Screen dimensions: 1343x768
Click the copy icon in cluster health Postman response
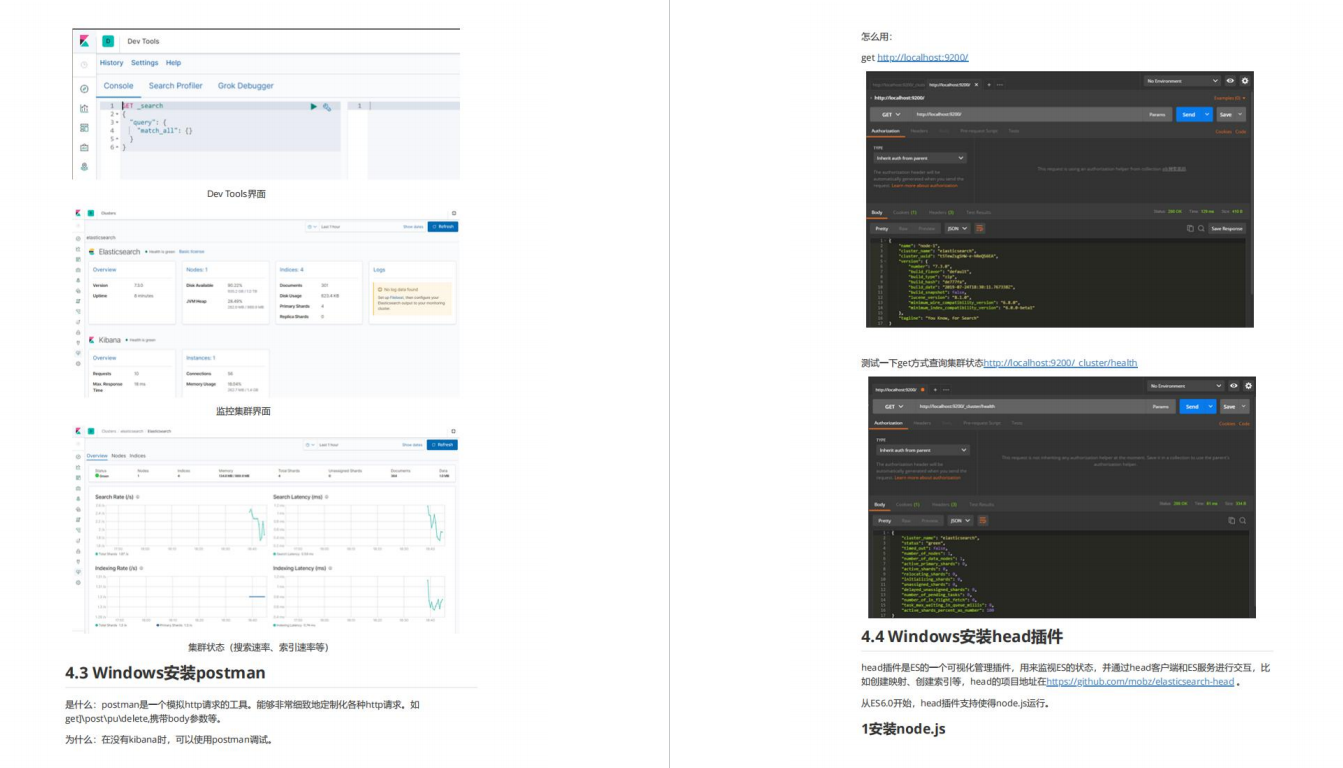tap(1231, 521)
